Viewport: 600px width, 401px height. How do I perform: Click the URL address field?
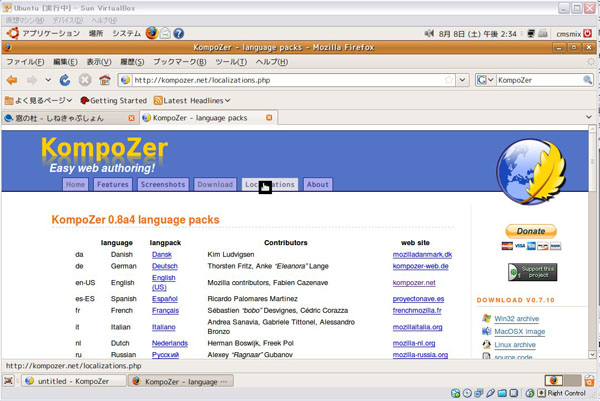pos(287,80)
